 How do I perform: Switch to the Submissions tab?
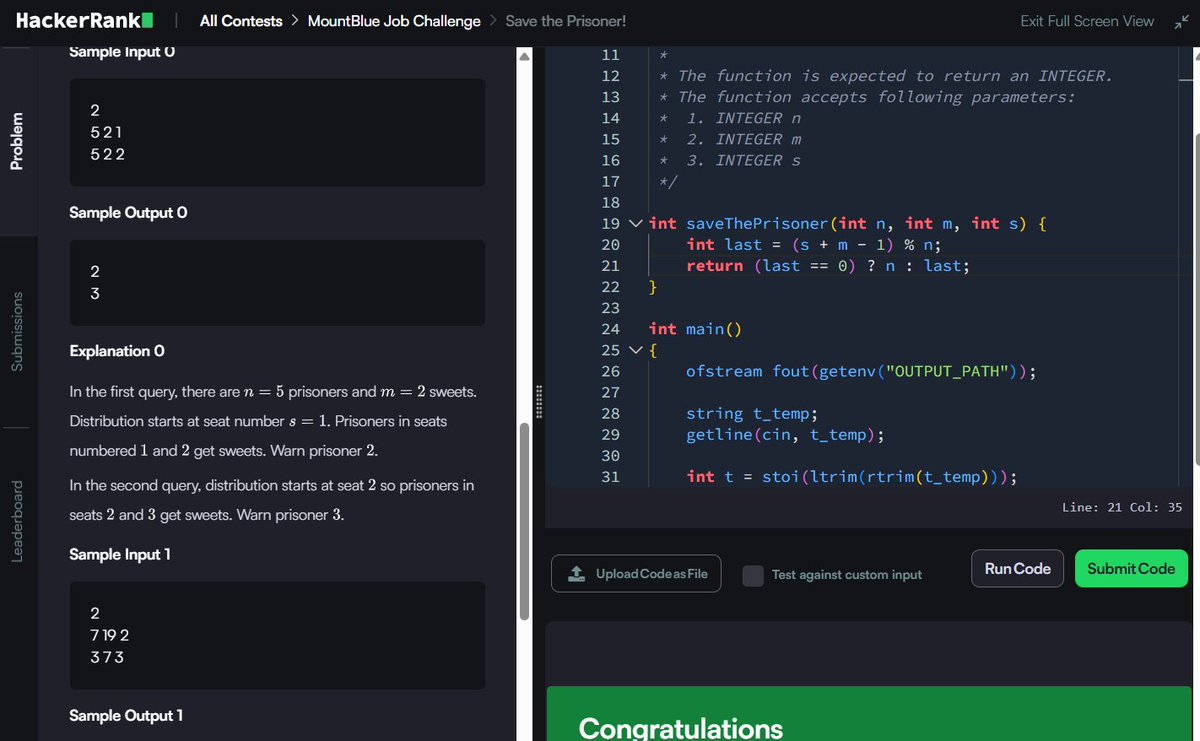coord(16,331)
